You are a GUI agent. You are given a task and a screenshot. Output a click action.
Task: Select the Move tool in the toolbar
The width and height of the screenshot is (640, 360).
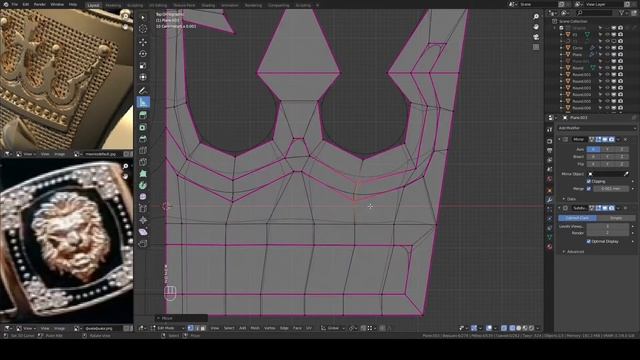pos(143,42)
